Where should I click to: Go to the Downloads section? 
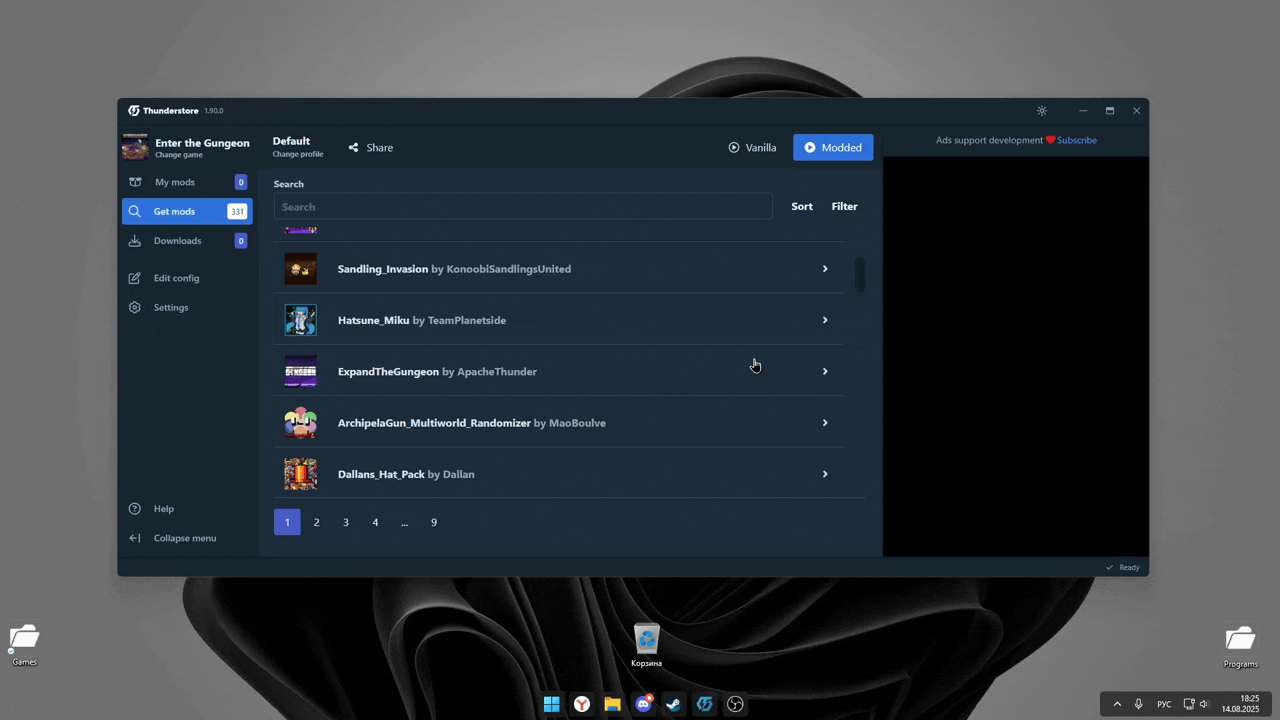(187, 241)
